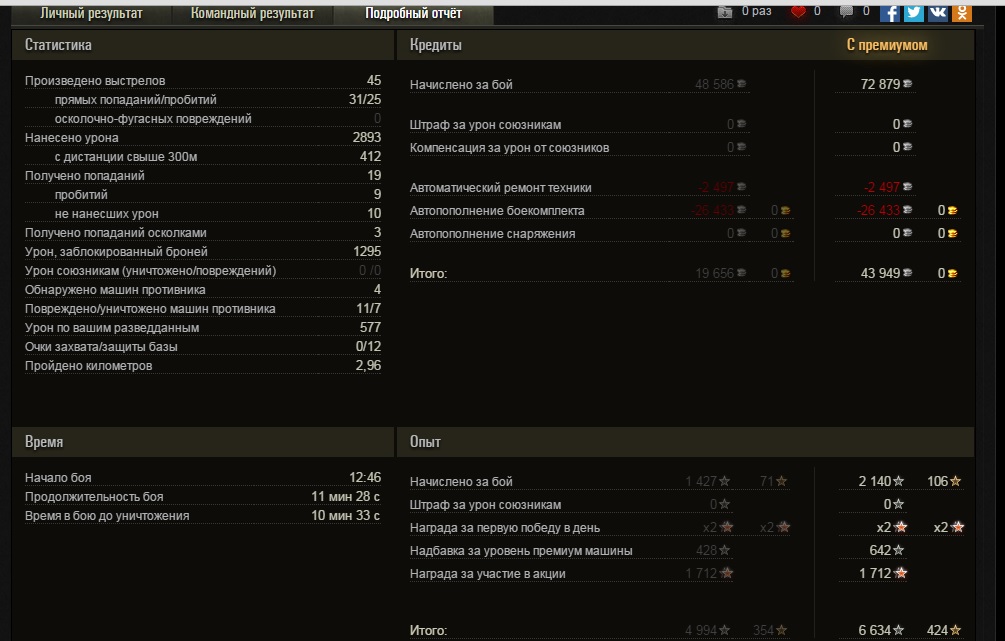Click the star icon next to 642

pos(899,551)
